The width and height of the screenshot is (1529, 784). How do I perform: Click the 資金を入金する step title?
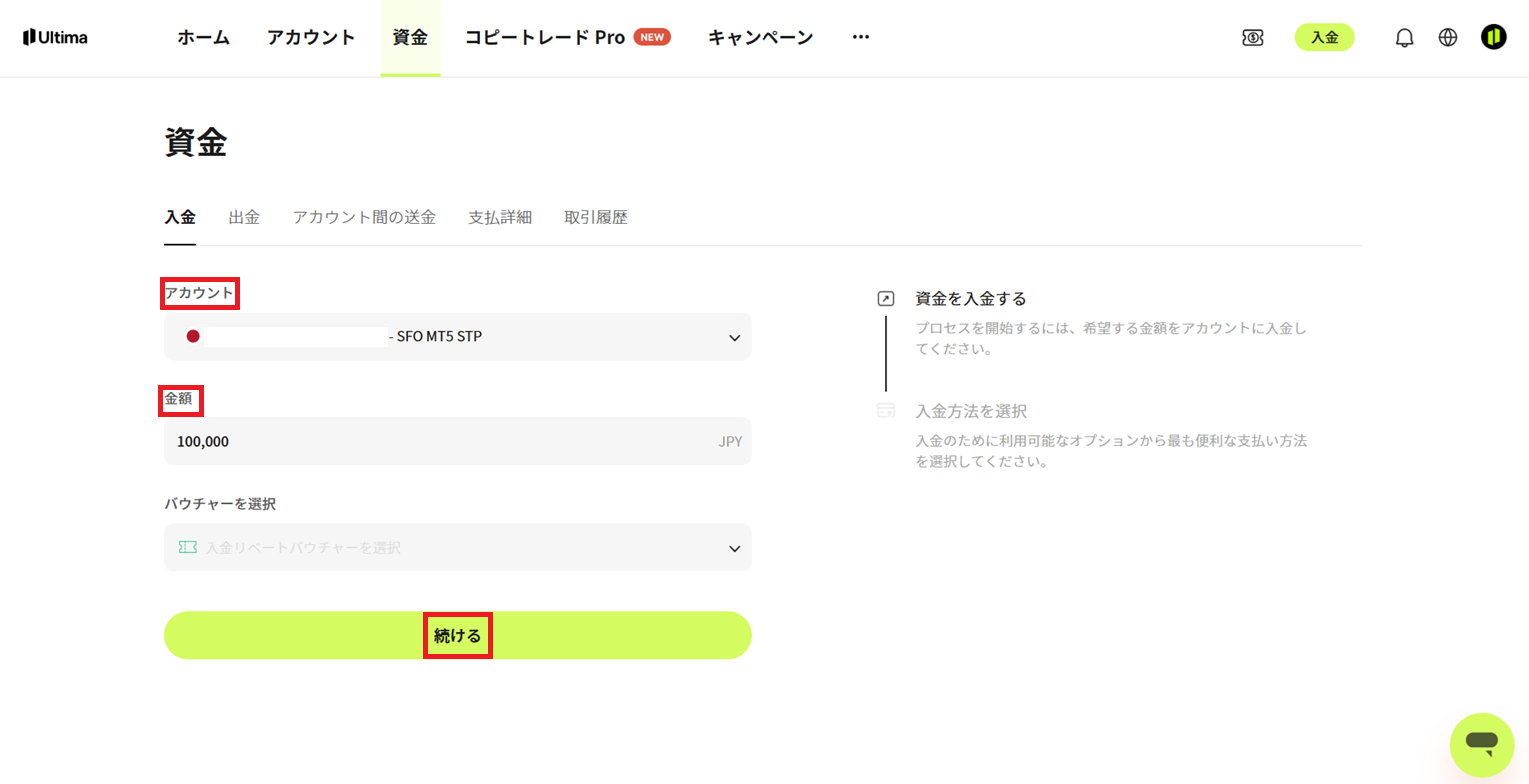pyautogui.click(x=971, y=298)
